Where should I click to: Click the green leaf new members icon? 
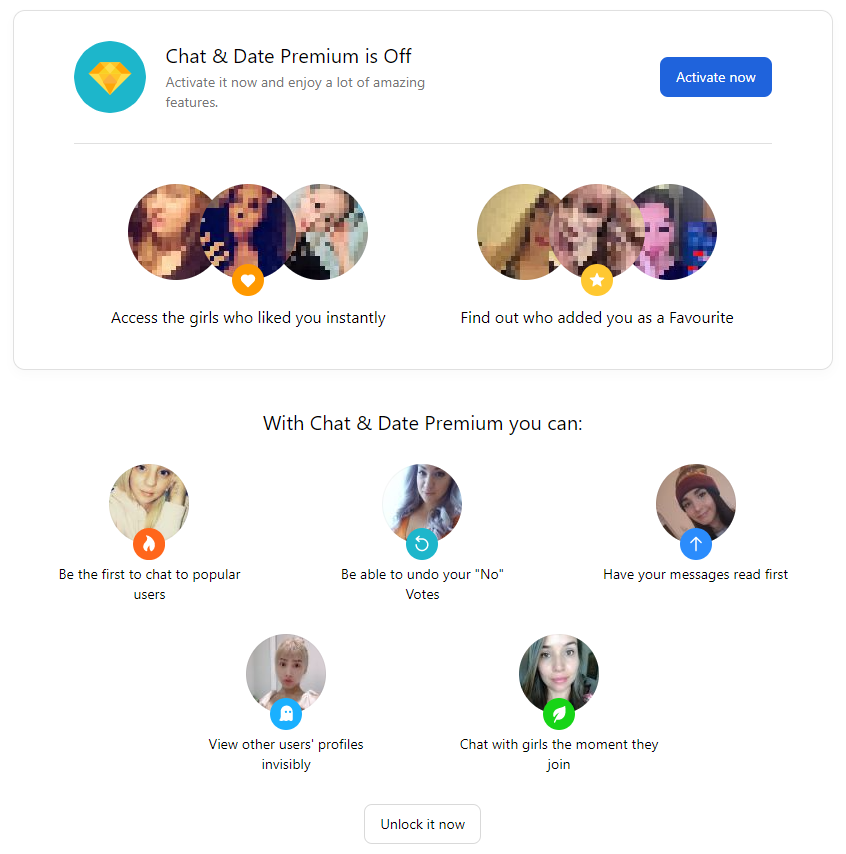[x=558, y=713]
